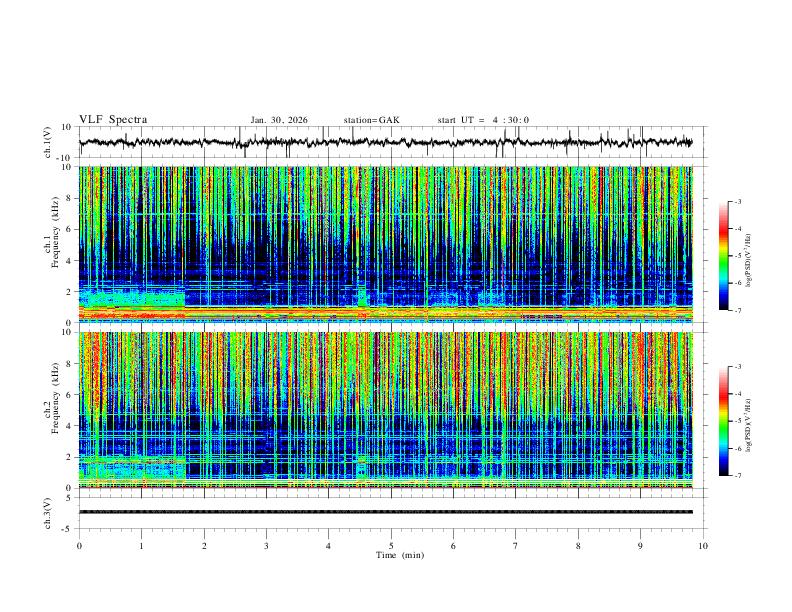
Task: Click the upper log(PSD) colorbar label
Action: (748, 261)
